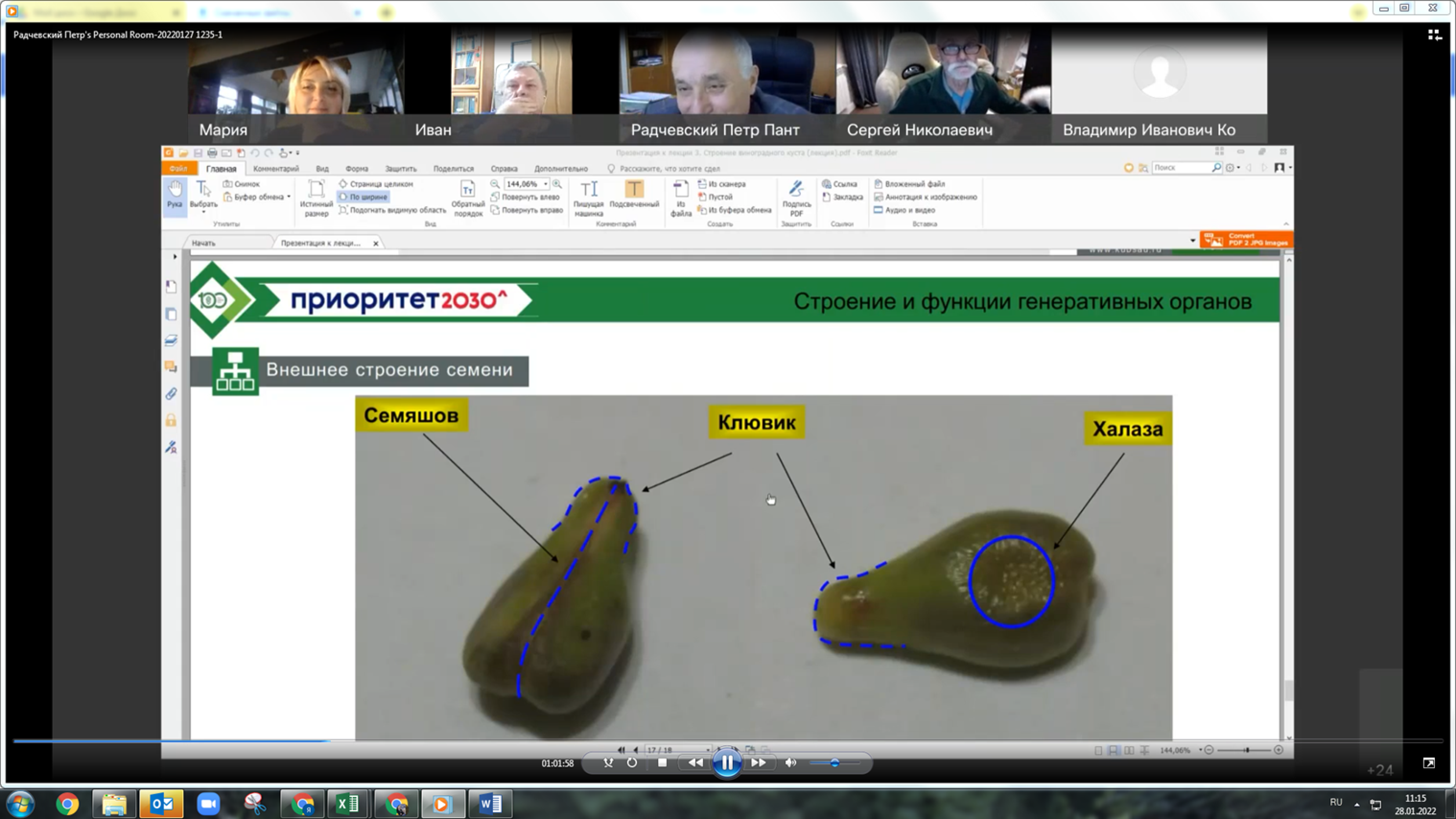Image resolution: width=1456 pixels, height=819 pixels.
Task: Open the Файл menu
Action: click(178, 168)
